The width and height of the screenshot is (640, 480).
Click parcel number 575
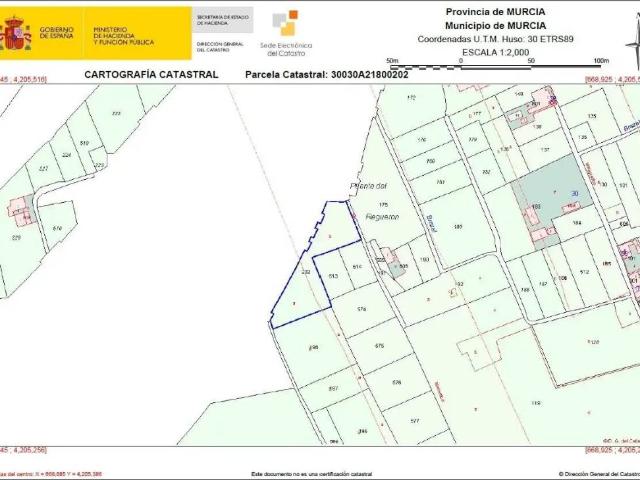click(x=379, y=346)
